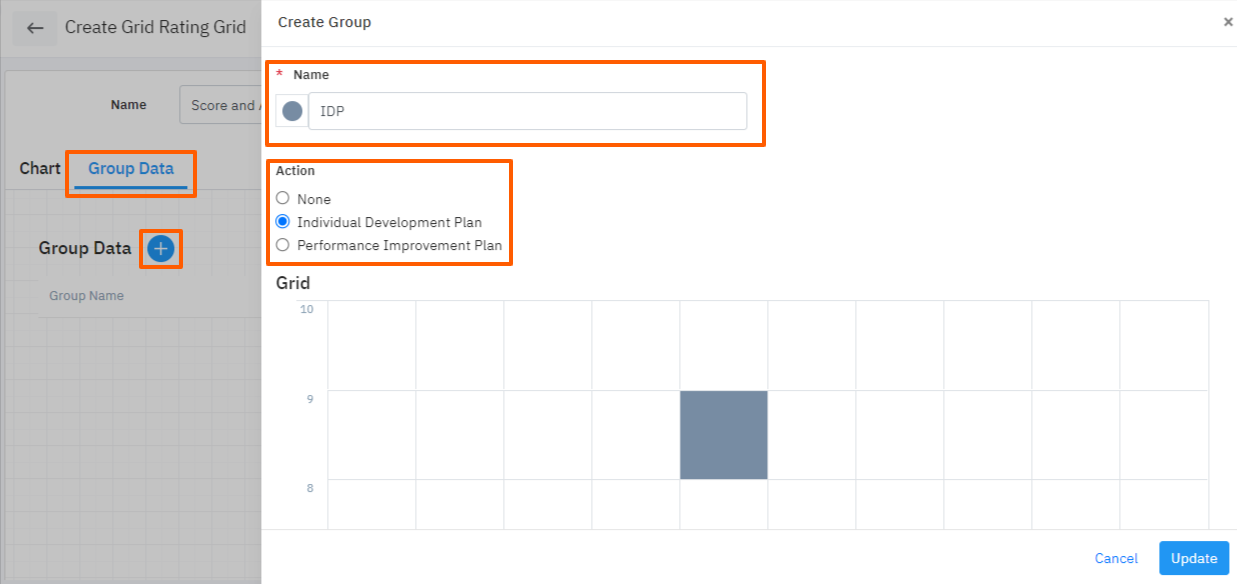Switch to the Chart tab
Image resolution: width=1237 pixels, height=584 pixels.
(40, 168)
